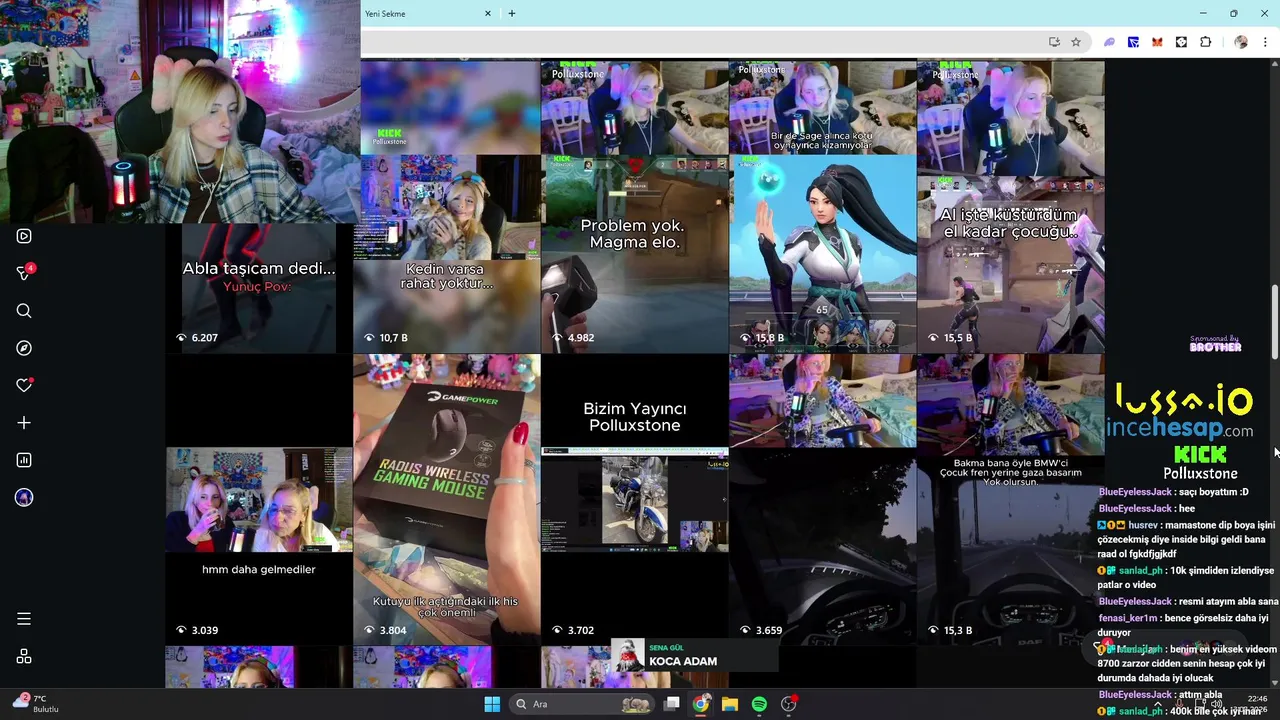The image size is (1280, 720).
Task: Open messages icon with red badge
Action: pyautogui.click(x=25, y=273)
